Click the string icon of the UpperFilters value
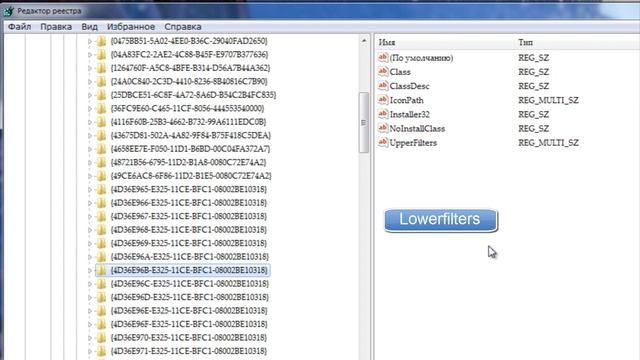 (x=382, y=142)
